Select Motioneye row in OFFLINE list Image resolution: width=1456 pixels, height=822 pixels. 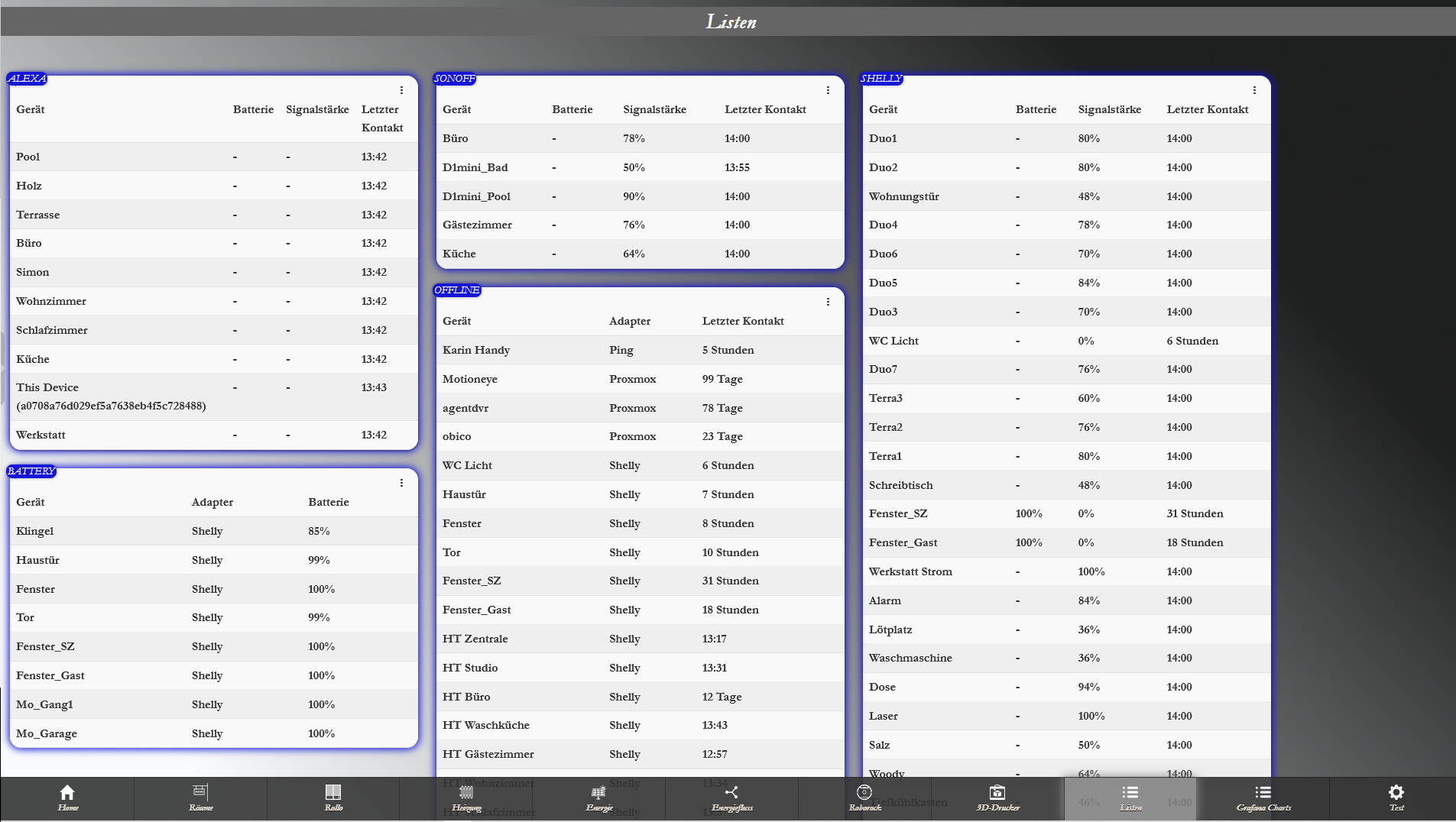click(640, 379)
